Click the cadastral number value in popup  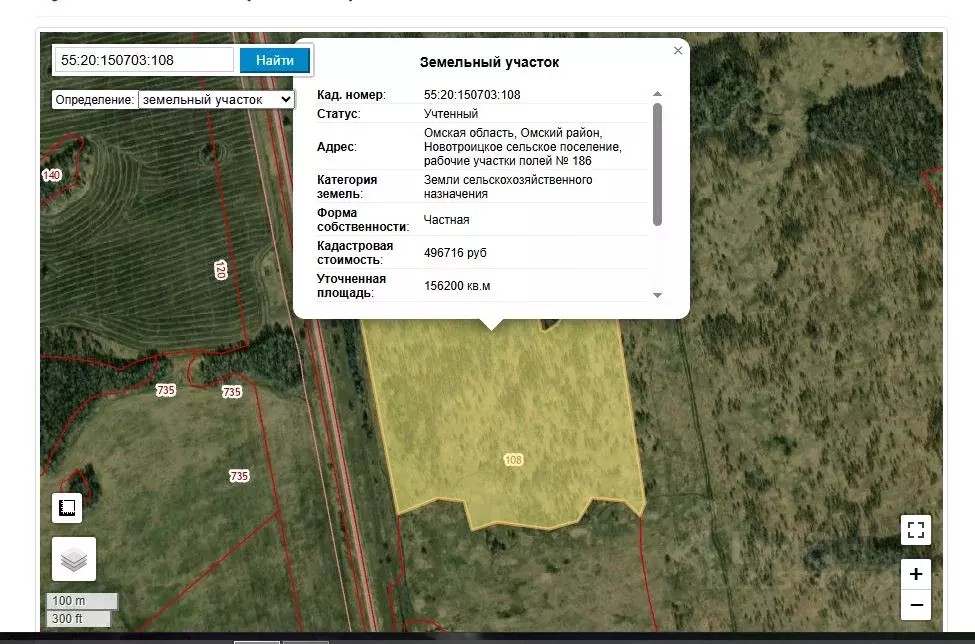coord(472,95)
